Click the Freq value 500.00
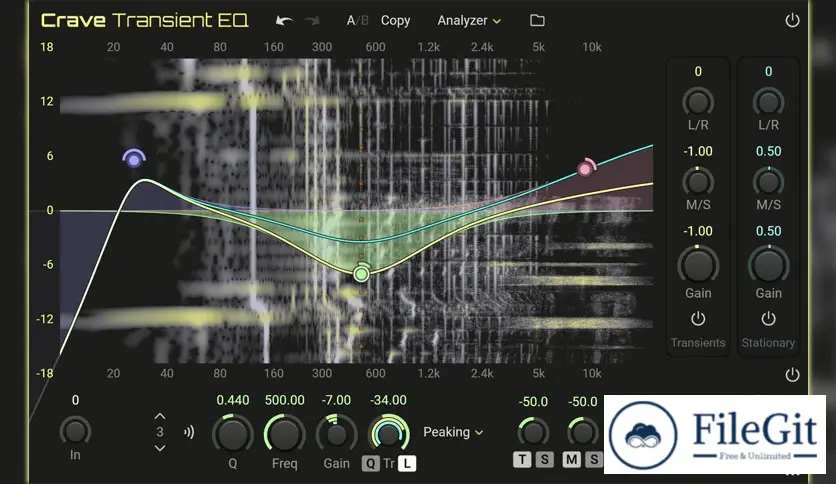836x484 pixels. tap(285, 400)
